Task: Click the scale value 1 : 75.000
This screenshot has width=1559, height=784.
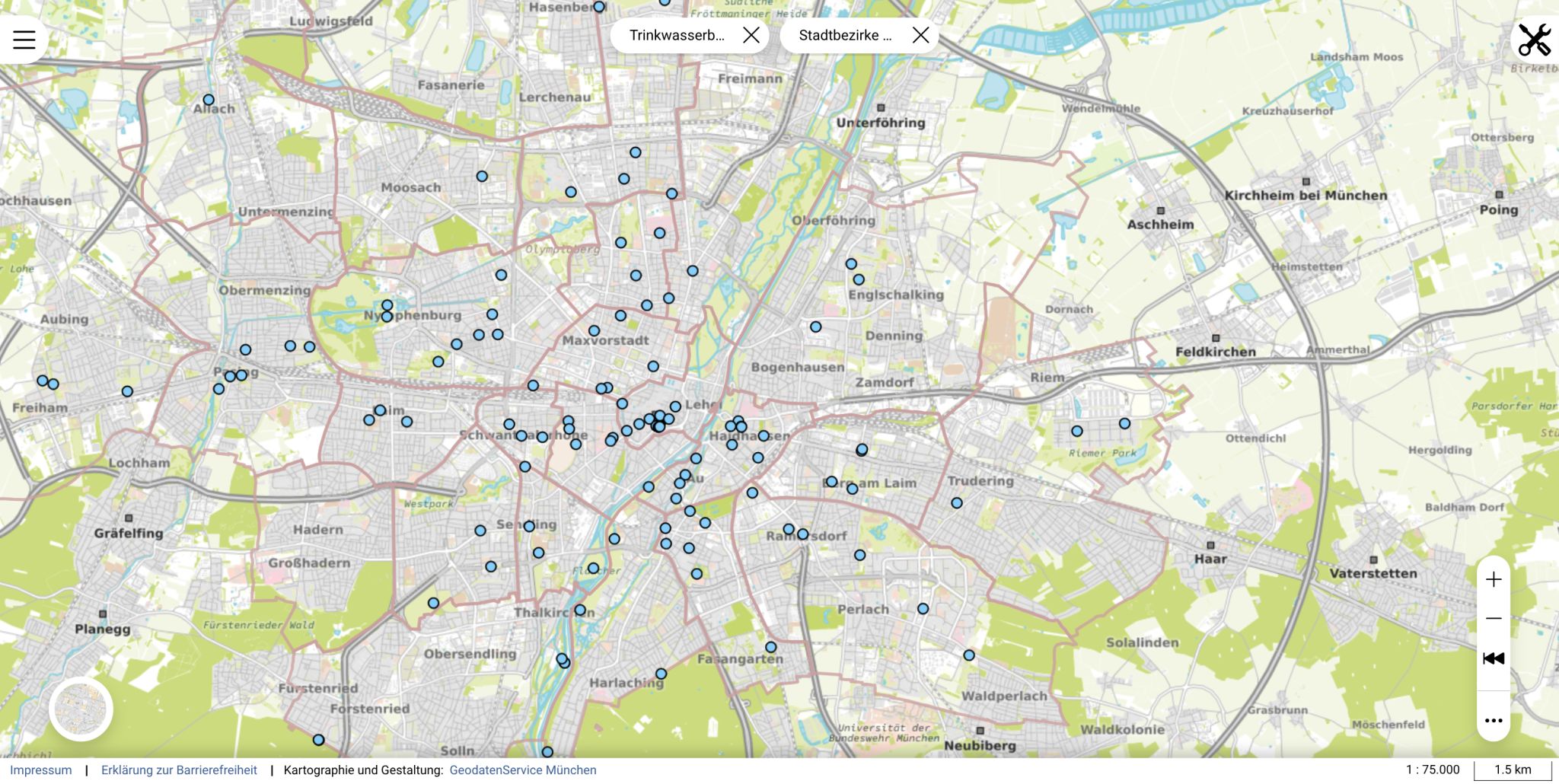Action: coord(1433,770)
